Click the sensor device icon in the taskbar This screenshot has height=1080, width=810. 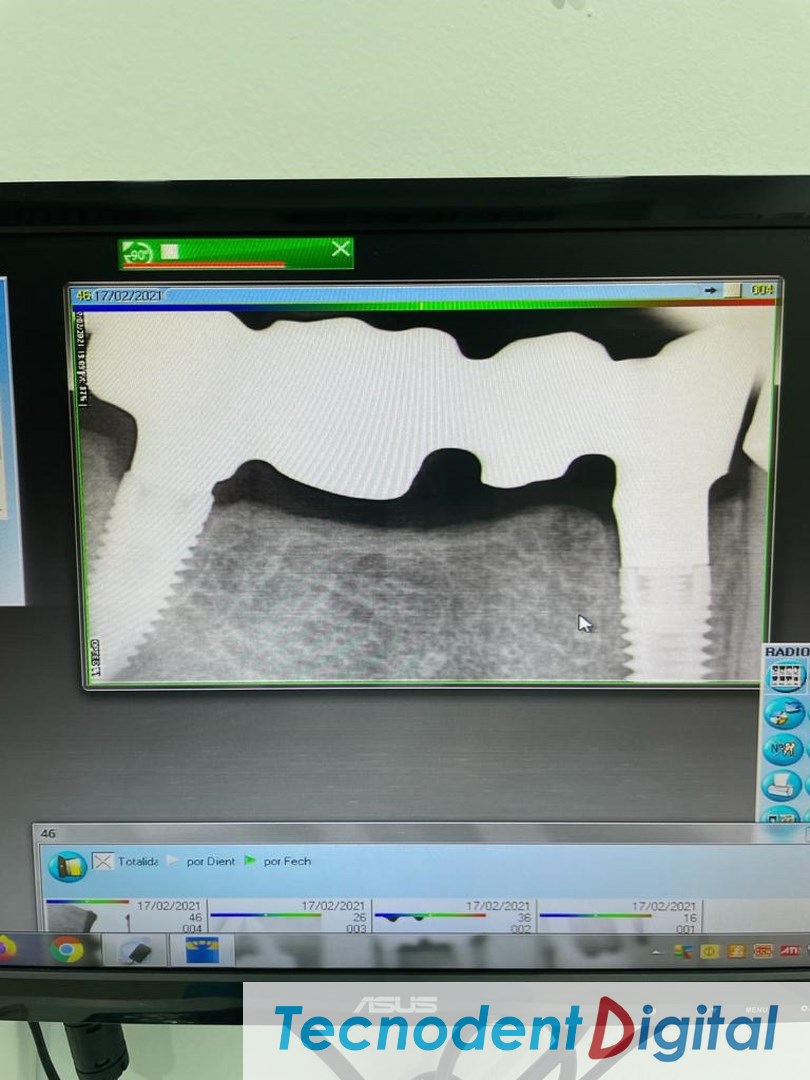tap(134, 951)
